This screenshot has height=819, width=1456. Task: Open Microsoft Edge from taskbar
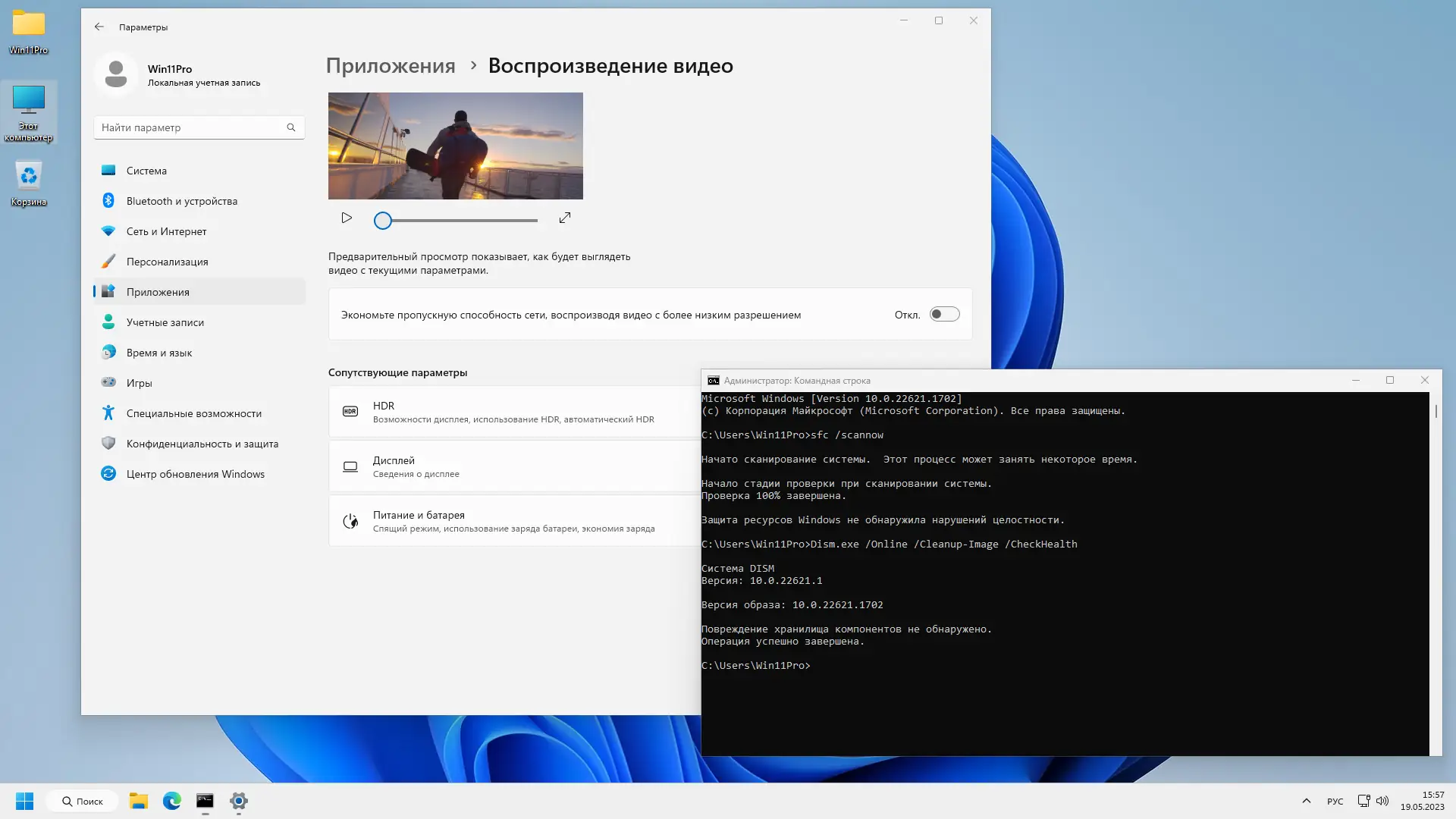tap(172, 801)
